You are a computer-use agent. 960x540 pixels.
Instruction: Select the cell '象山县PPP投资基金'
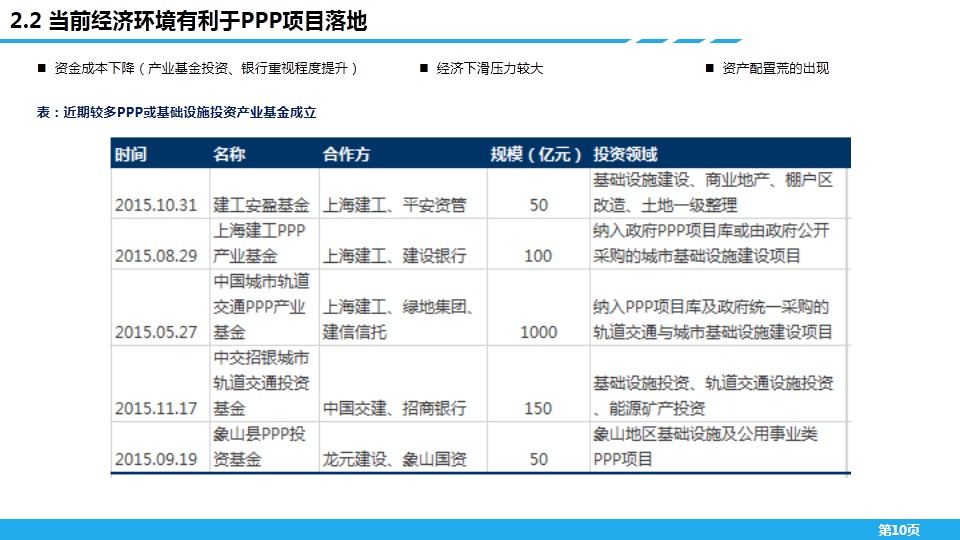260,446
